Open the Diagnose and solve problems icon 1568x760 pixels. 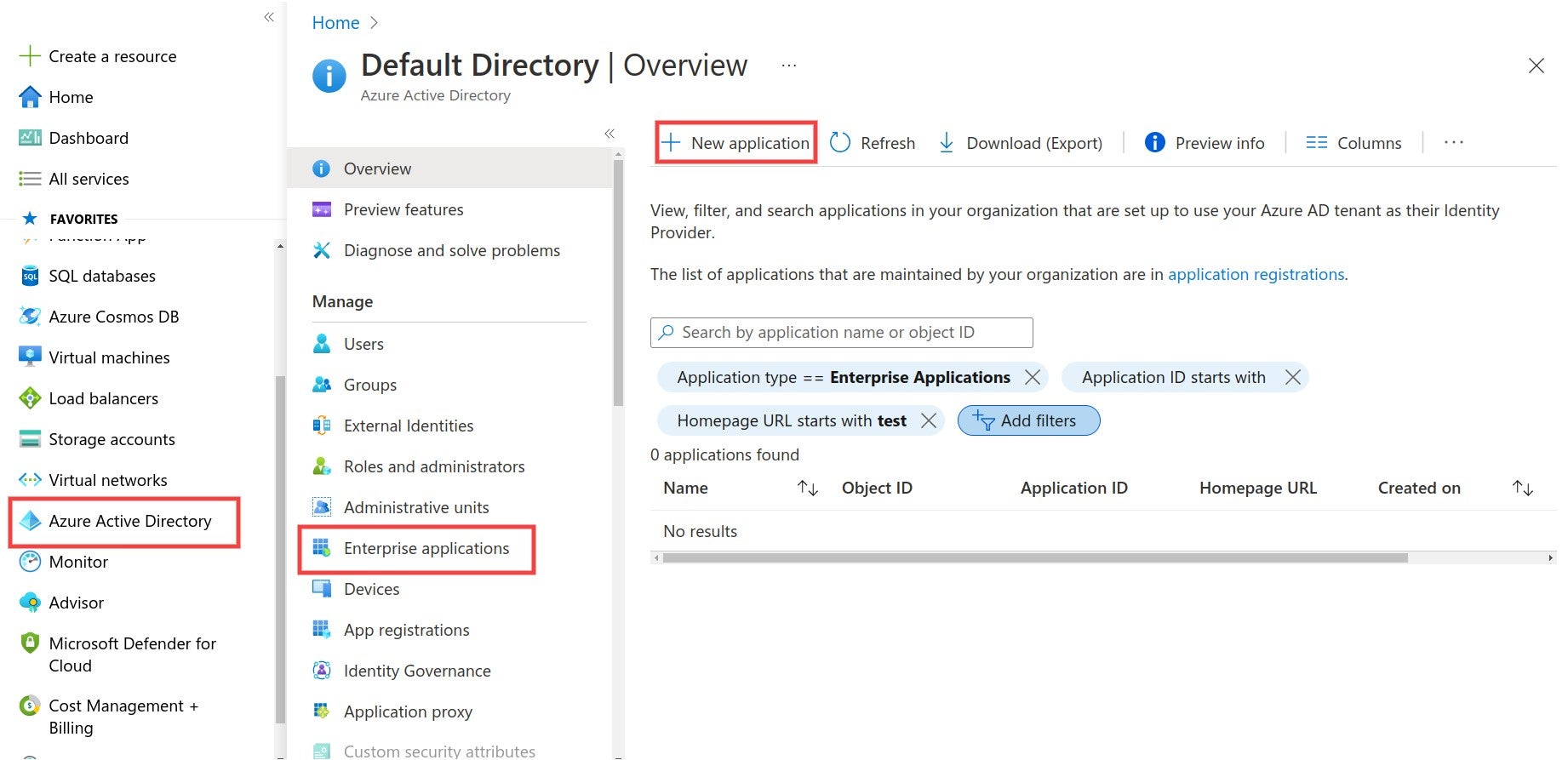322,250
